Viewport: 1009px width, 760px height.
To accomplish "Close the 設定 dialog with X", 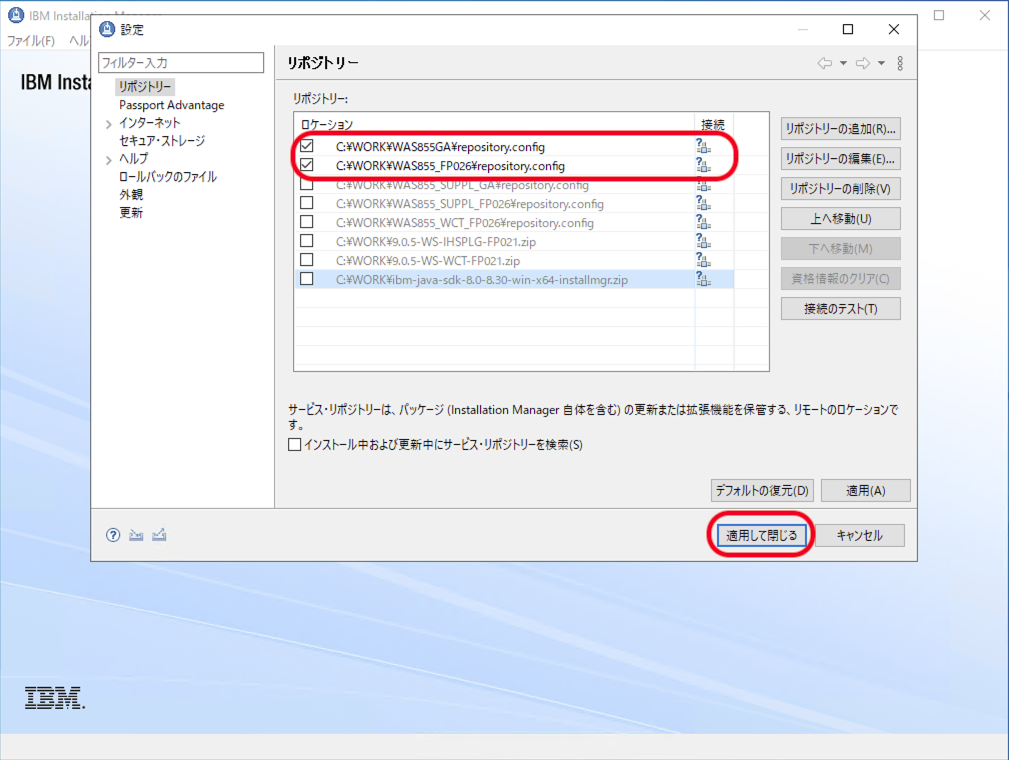I will pyautogui.click(x=894, y=29).
